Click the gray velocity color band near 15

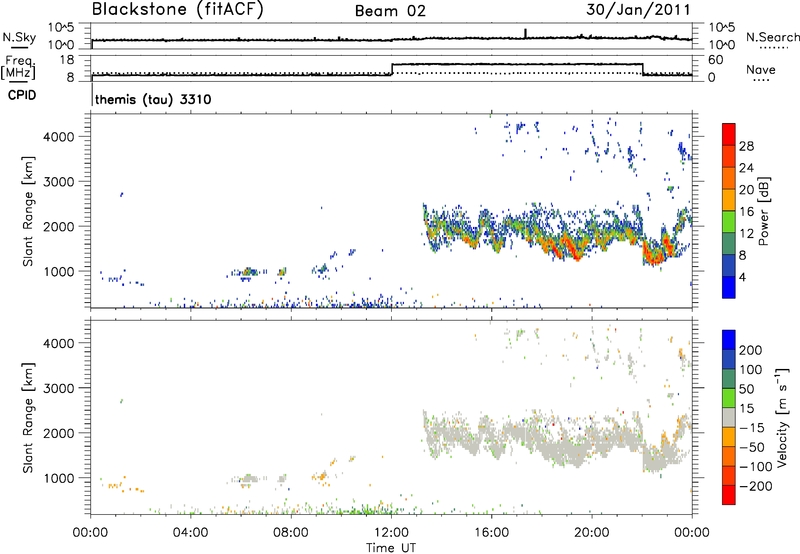729,417
